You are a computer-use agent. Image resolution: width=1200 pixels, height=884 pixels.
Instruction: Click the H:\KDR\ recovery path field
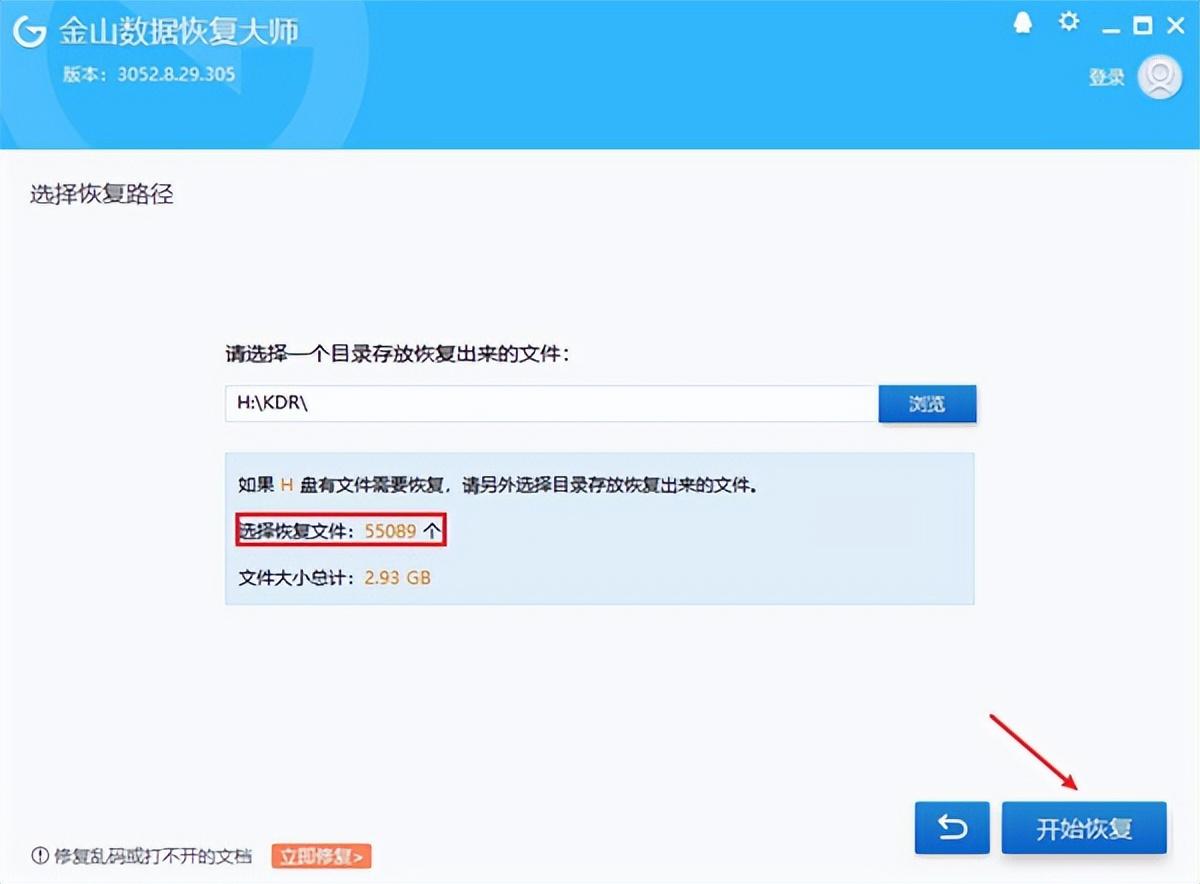tap(552, 405)
